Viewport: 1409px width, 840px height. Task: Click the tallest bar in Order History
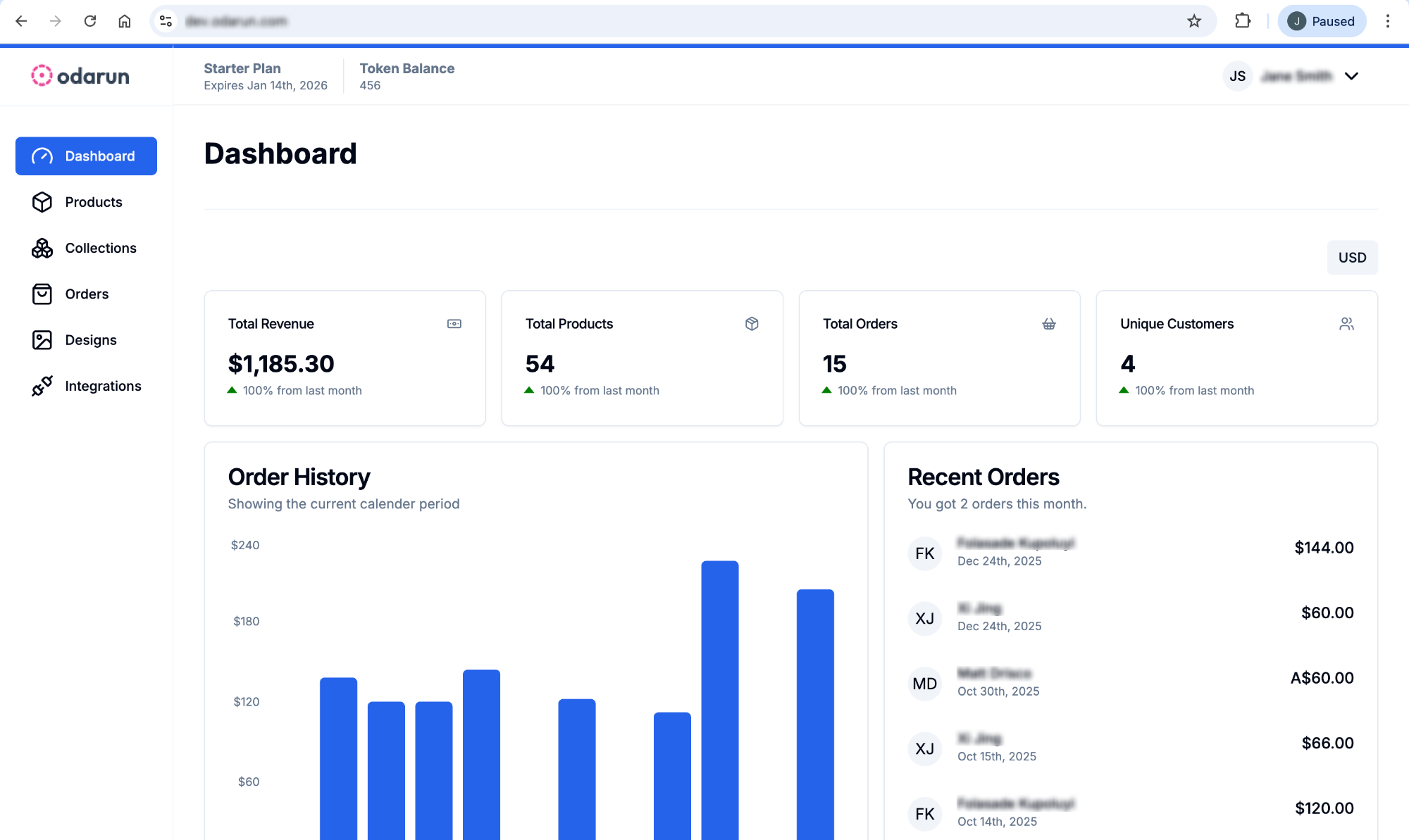[719, 697]
